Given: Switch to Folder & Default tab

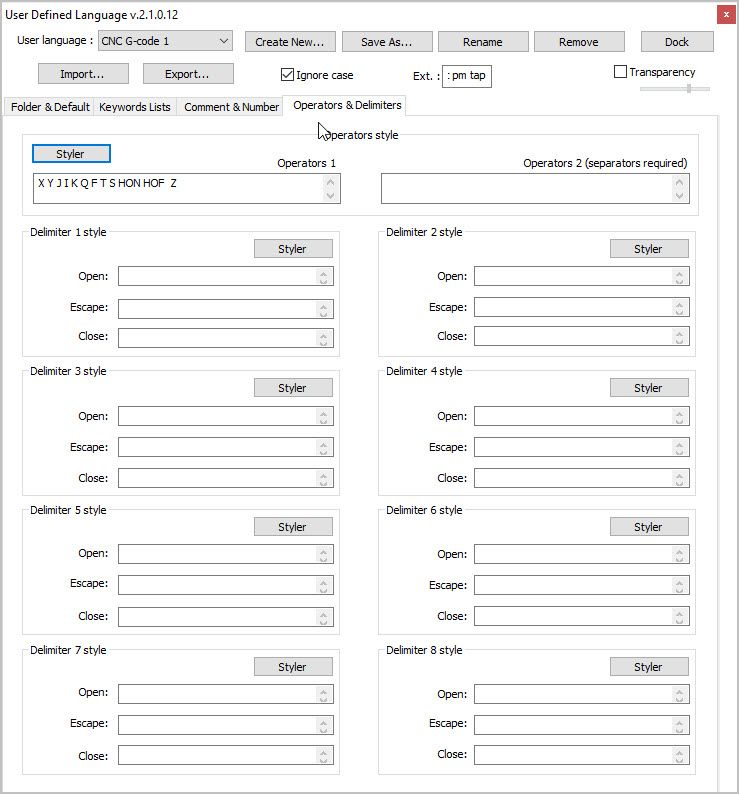Looking at the screenshot, I should click(50, 107).
